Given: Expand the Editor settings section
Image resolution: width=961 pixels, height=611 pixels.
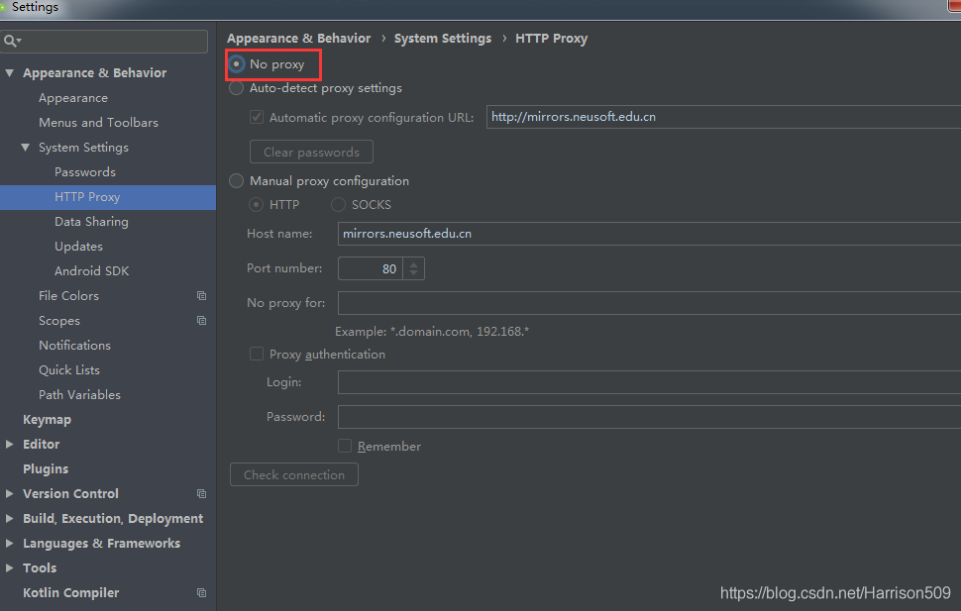Looking at the screenshot, I should 10,444.
